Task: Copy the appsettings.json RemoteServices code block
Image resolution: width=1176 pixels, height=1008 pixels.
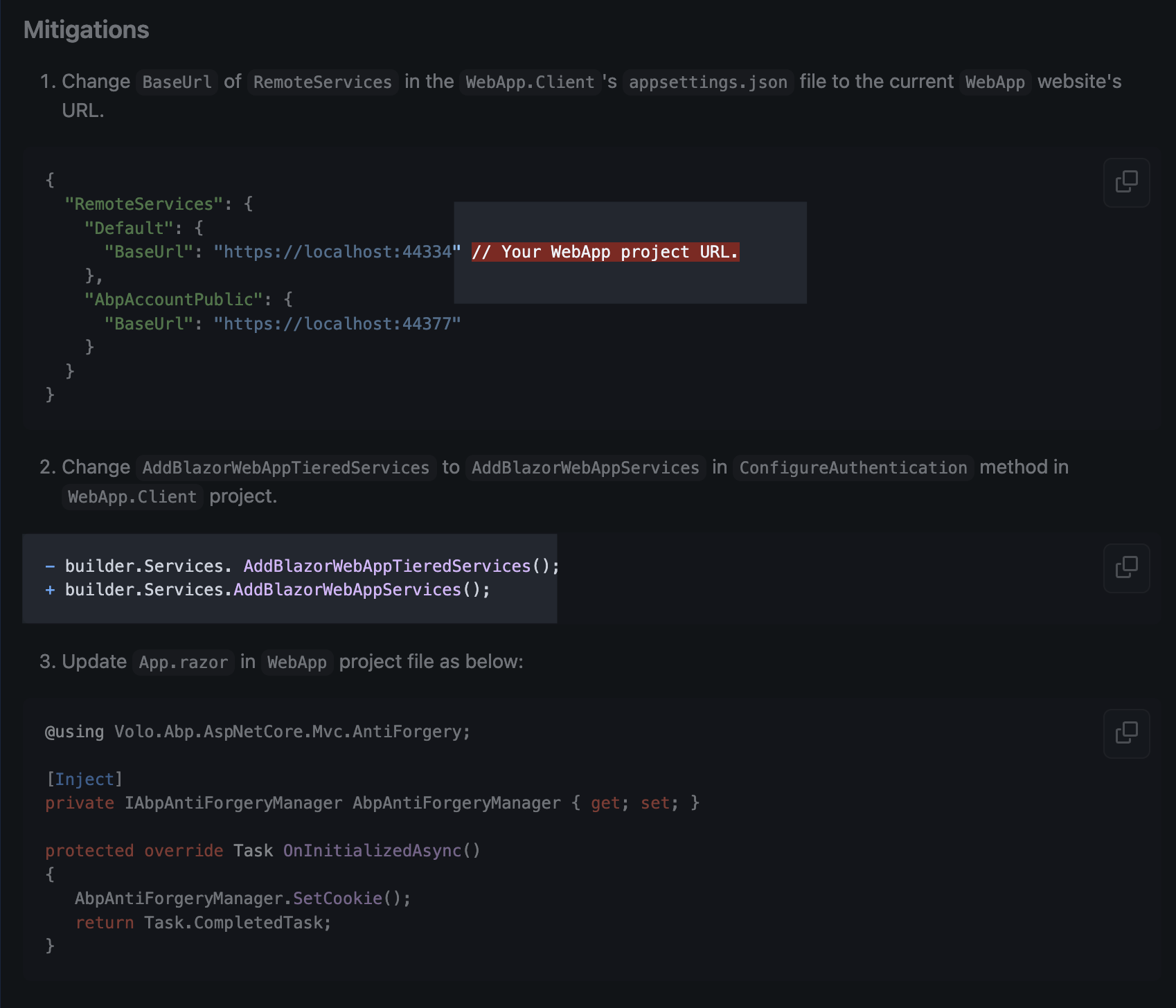Action: click(1126, 183)
